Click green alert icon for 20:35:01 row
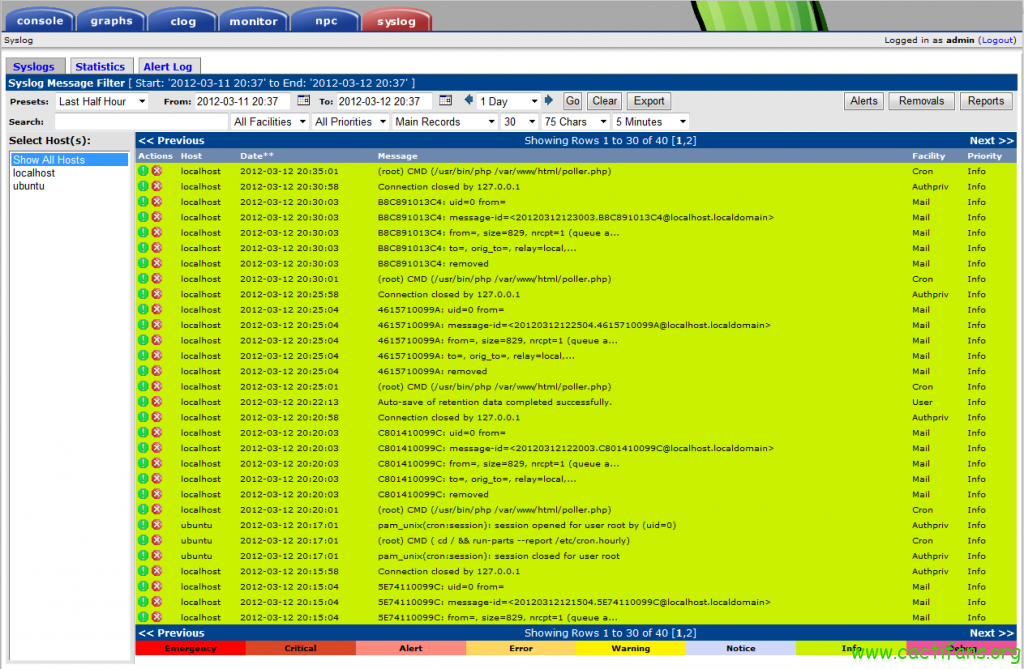This screenshot has height=669, width=1024. 143,171
